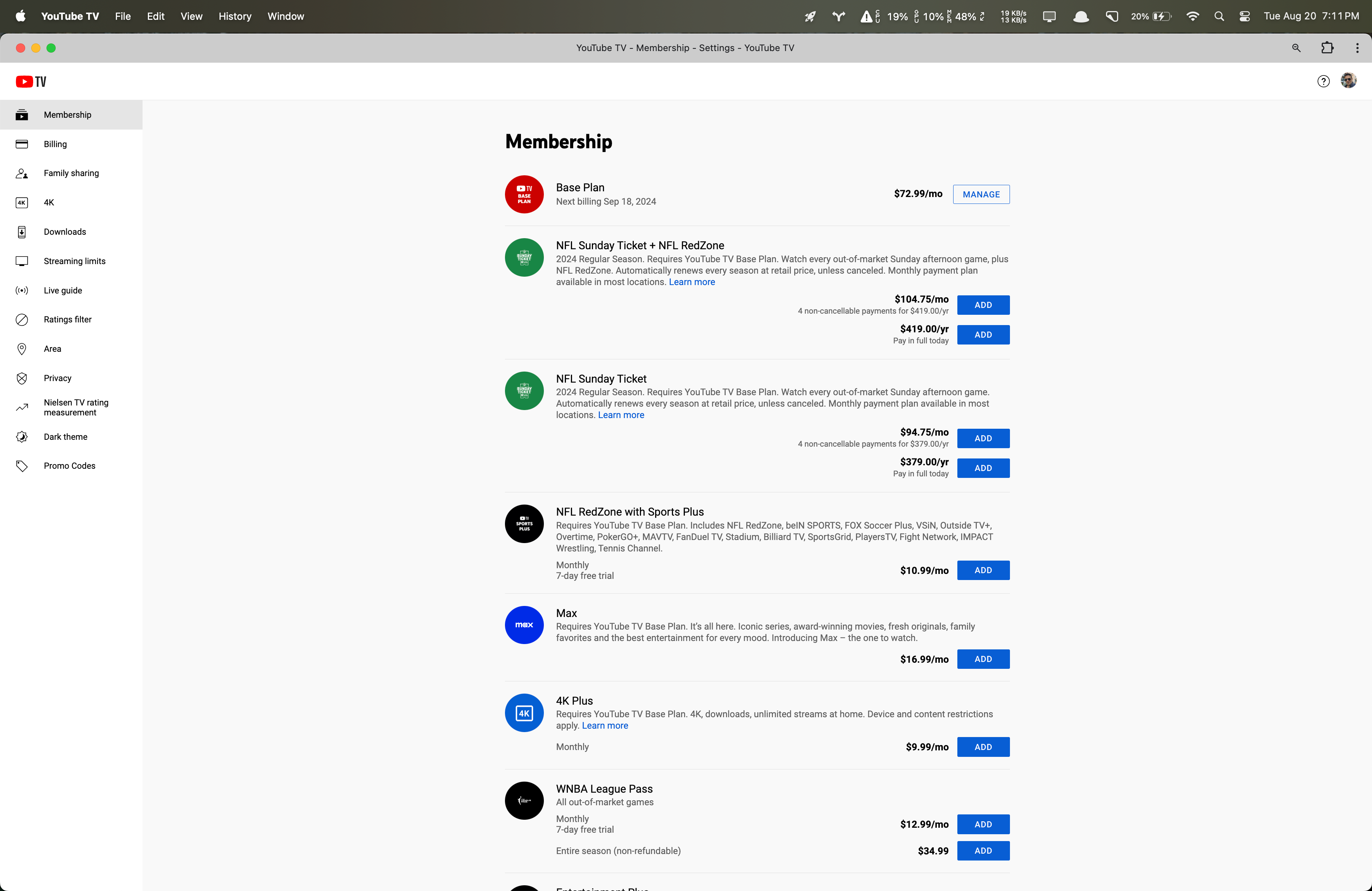Open Dark theme settings

[65, 437]
